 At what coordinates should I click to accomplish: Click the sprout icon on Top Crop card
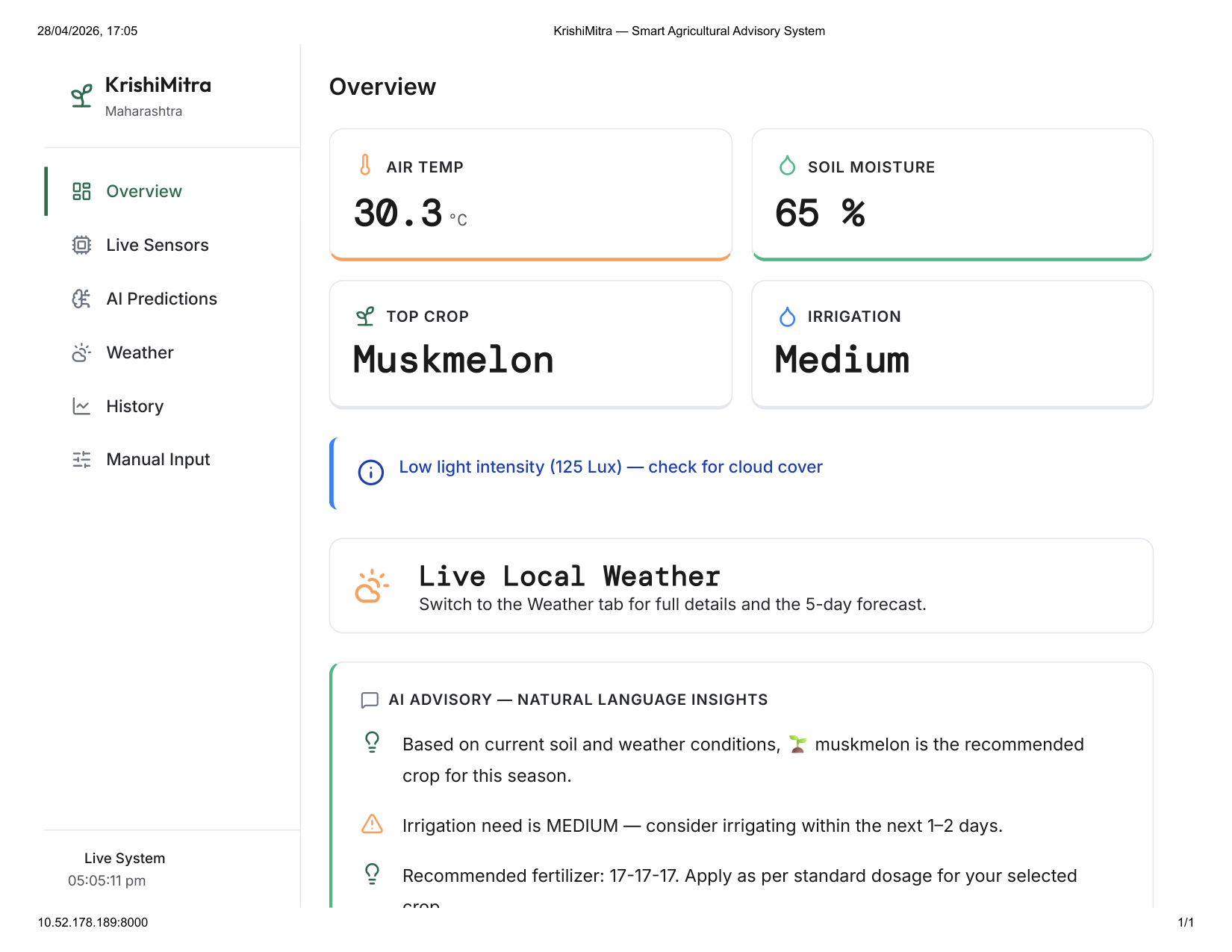pos(365,317)
